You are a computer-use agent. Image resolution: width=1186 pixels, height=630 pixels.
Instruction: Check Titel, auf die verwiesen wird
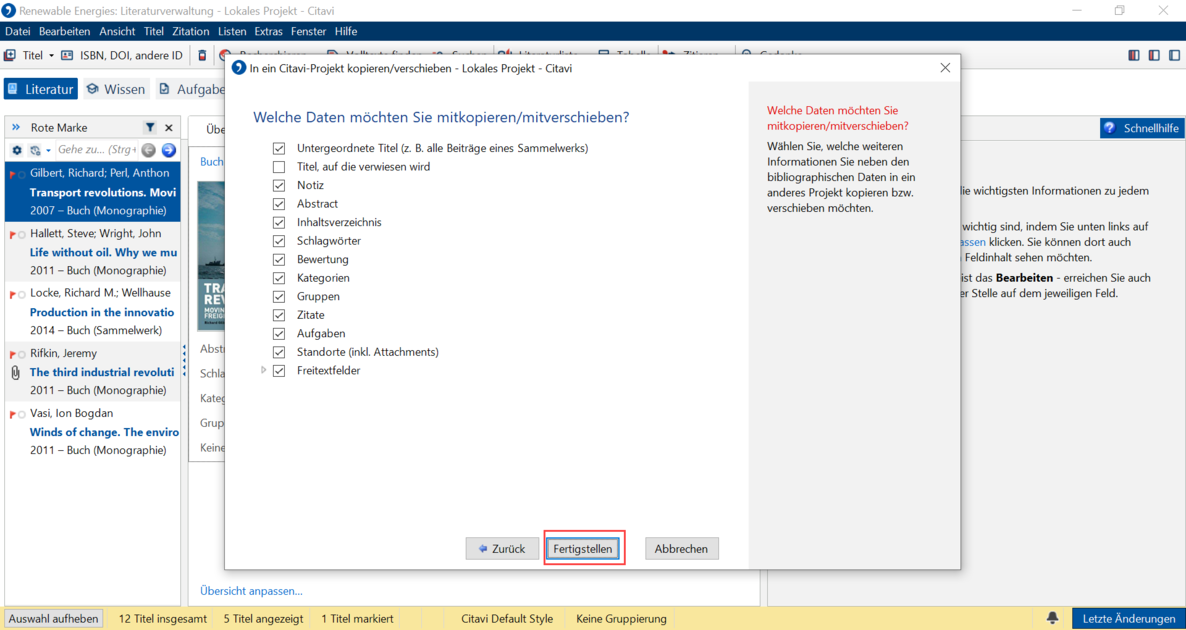coord(279,166)
